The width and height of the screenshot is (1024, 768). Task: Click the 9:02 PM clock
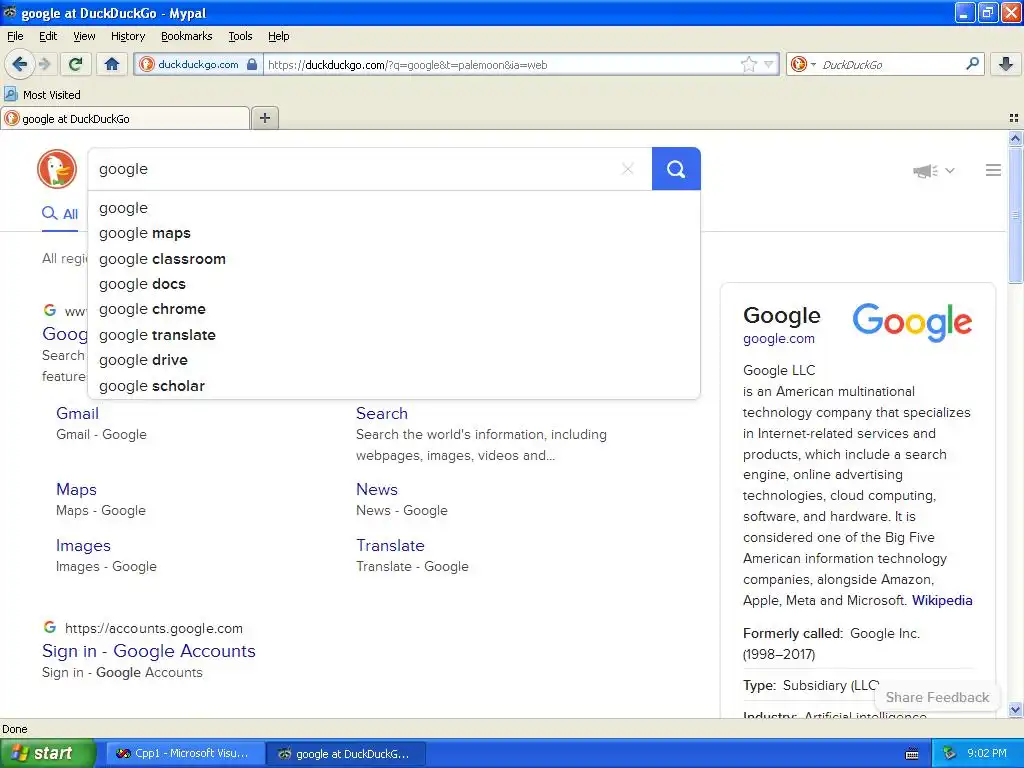click(x=987, y=753)
